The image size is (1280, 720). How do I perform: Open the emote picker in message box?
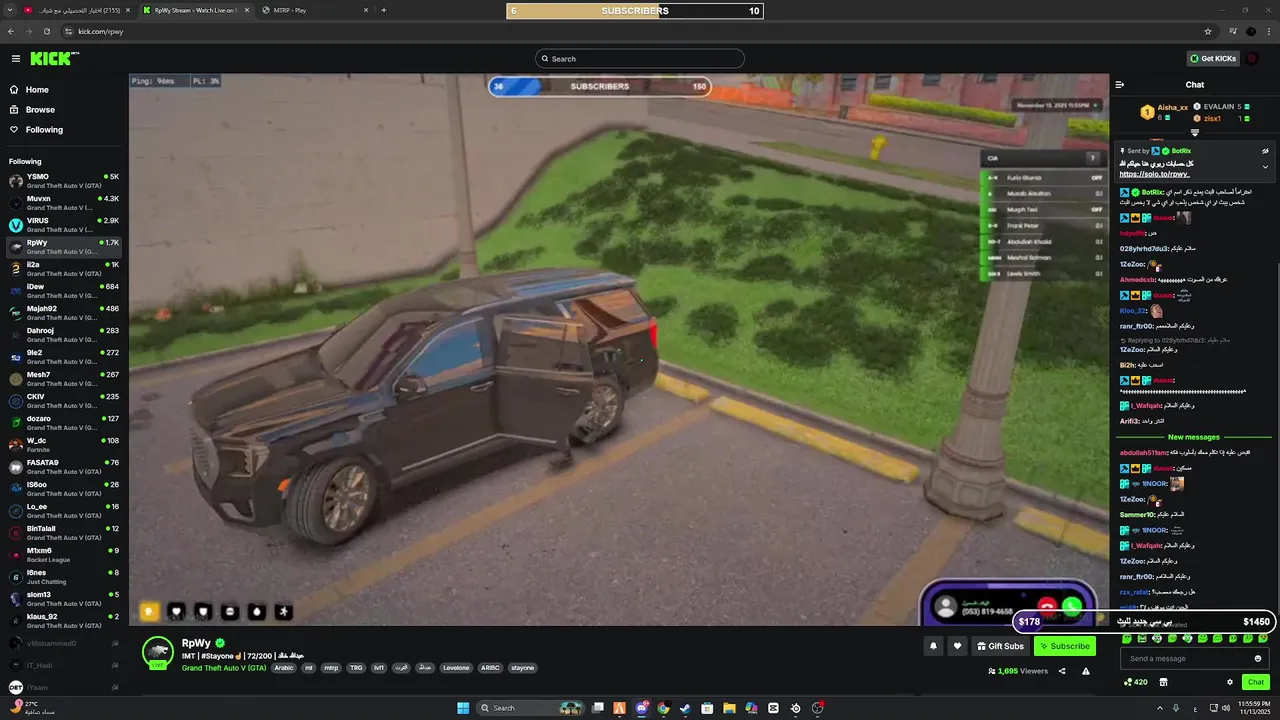tap(1258, 658)
